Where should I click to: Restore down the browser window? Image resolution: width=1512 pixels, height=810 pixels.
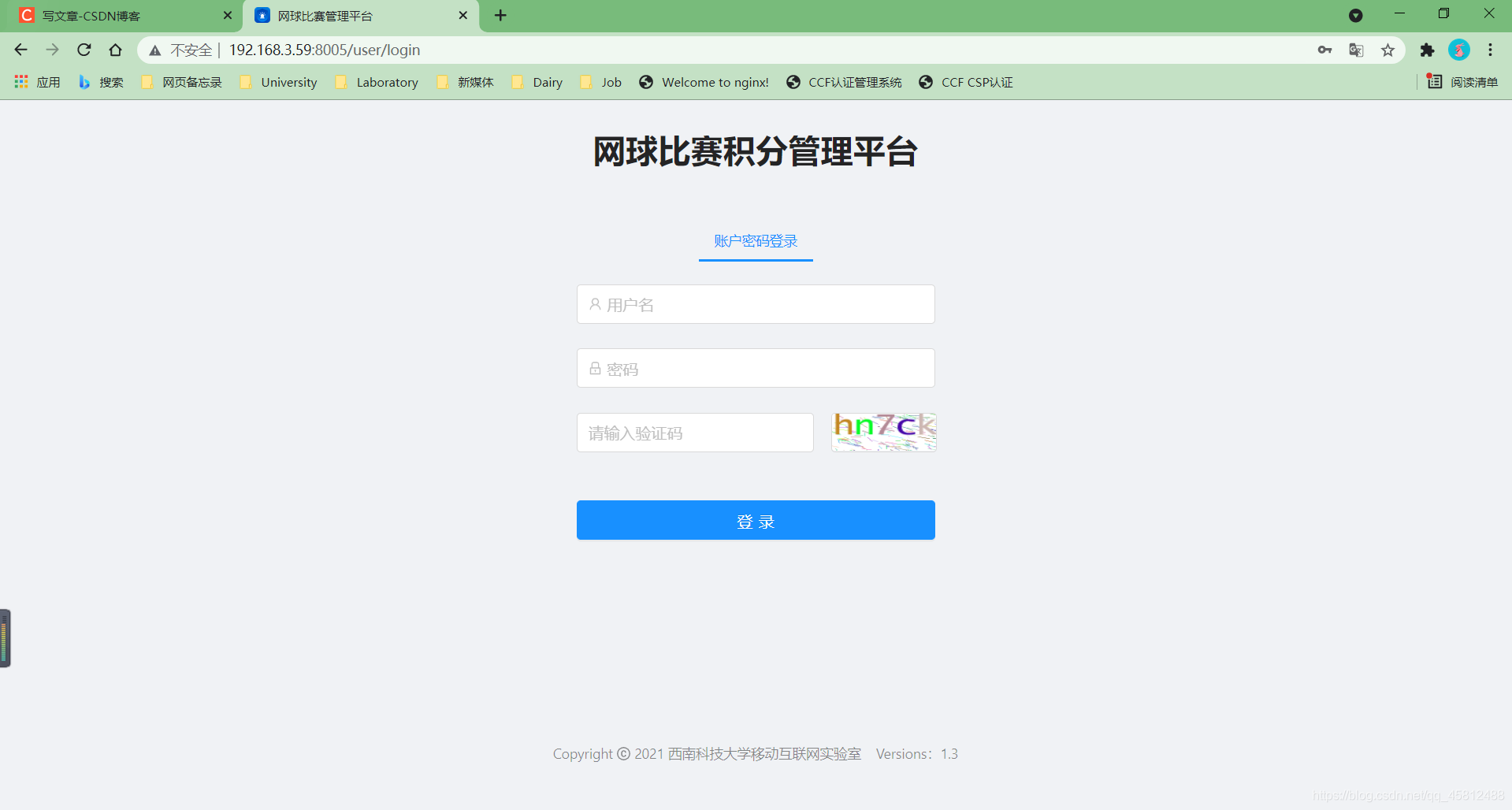1443,13
